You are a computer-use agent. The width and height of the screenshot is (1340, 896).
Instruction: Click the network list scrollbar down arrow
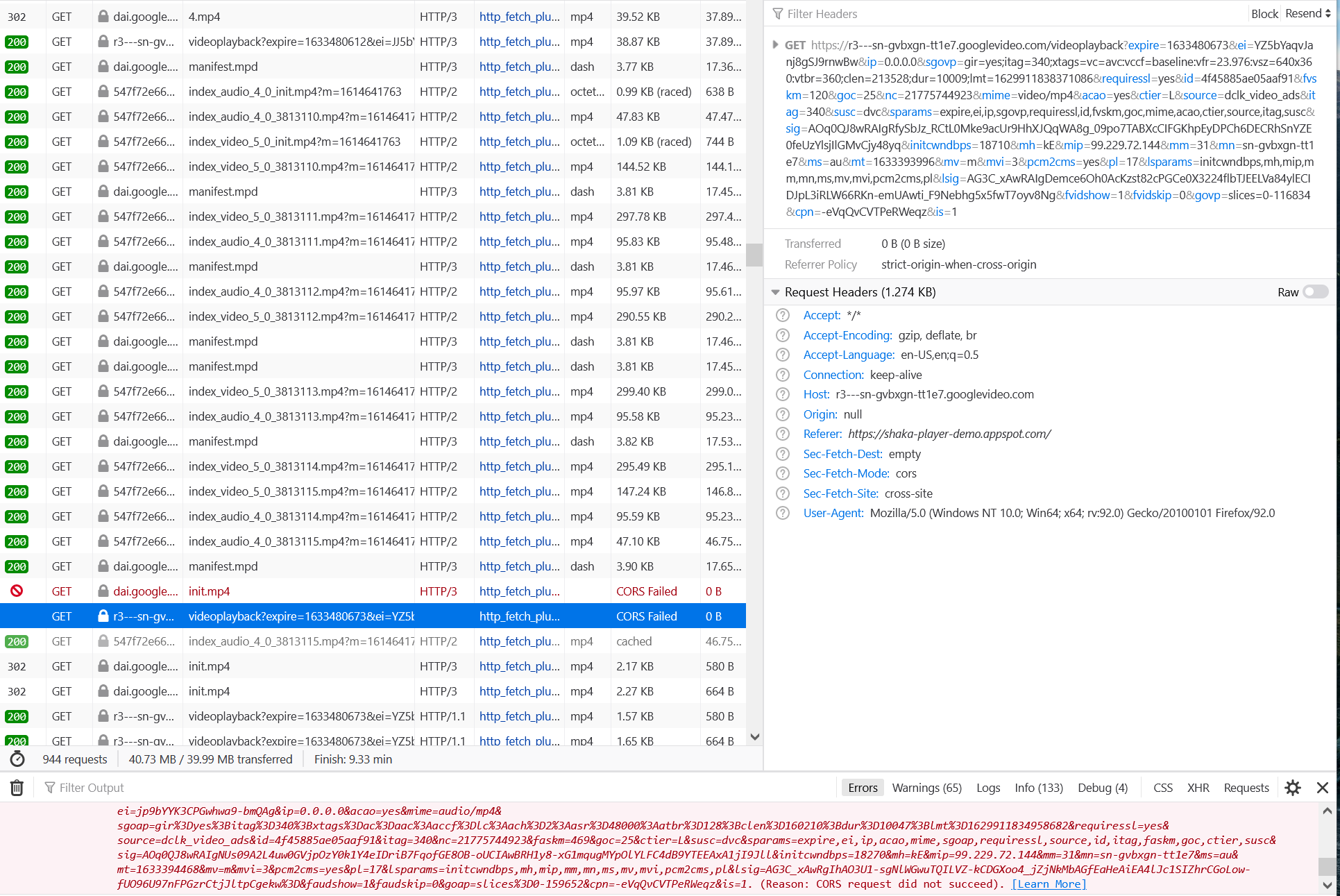pyautogui.click(x=754, y=737)
